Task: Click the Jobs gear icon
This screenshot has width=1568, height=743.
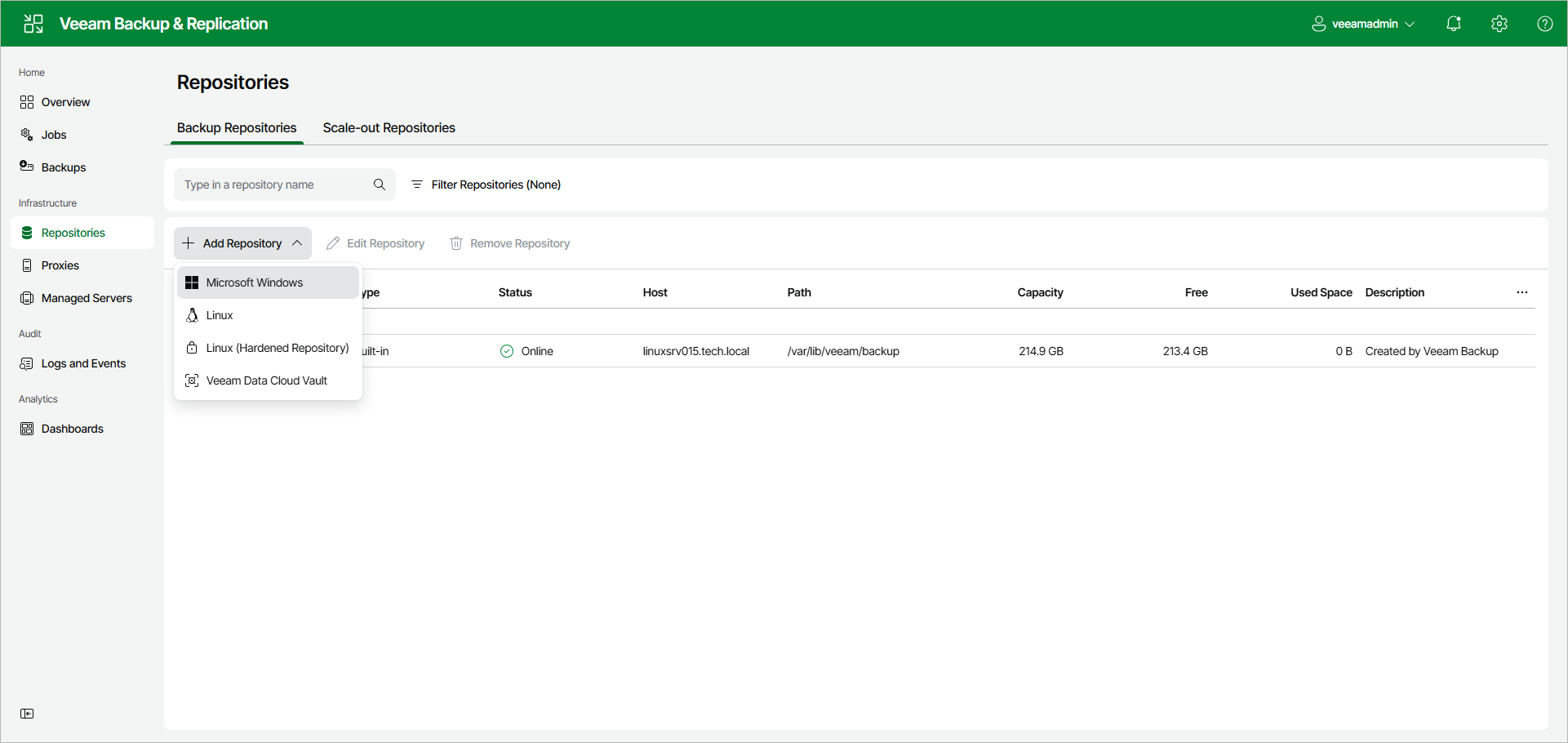Action: [x=27, y=135]
